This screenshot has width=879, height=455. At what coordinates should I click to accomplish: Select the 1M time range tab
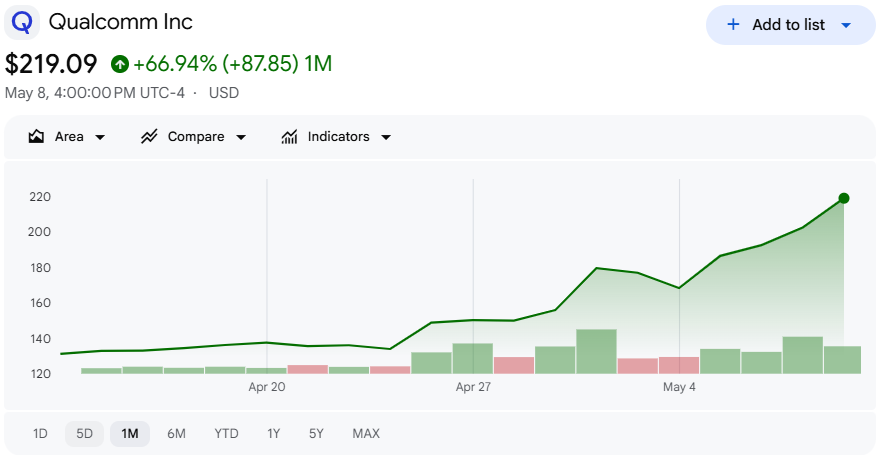point(129,434)
